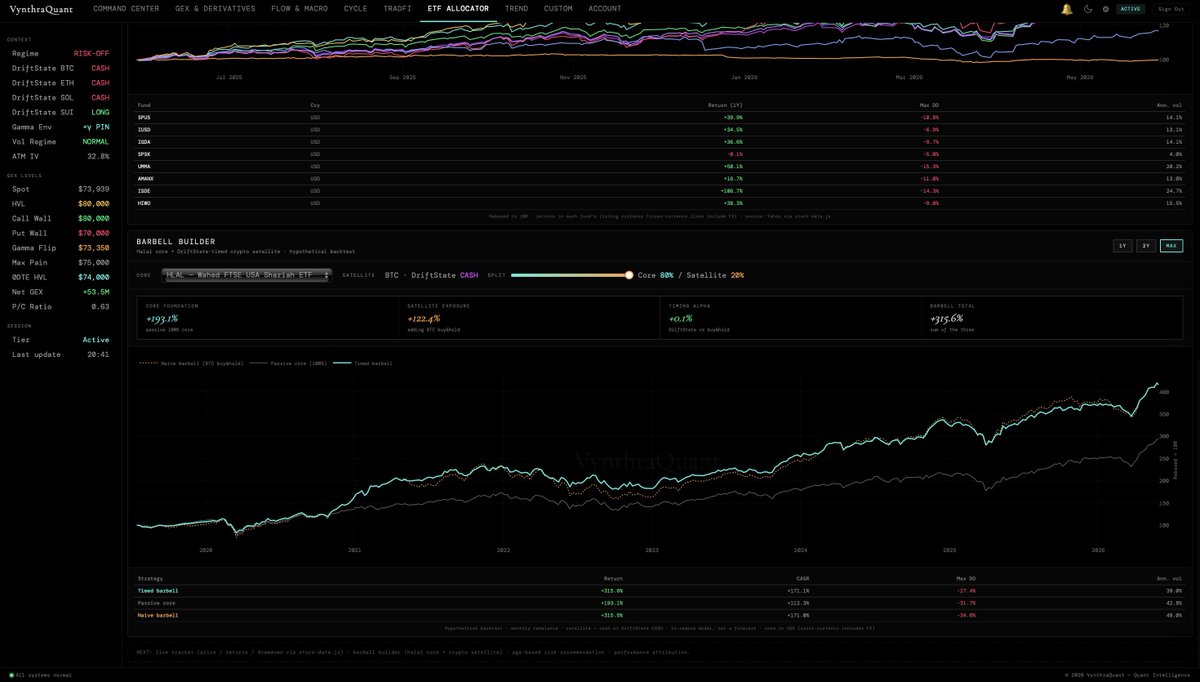Screen dimensions: 1200x682
Task: Select the ETF Allocator tab
Action: point(458,8)
